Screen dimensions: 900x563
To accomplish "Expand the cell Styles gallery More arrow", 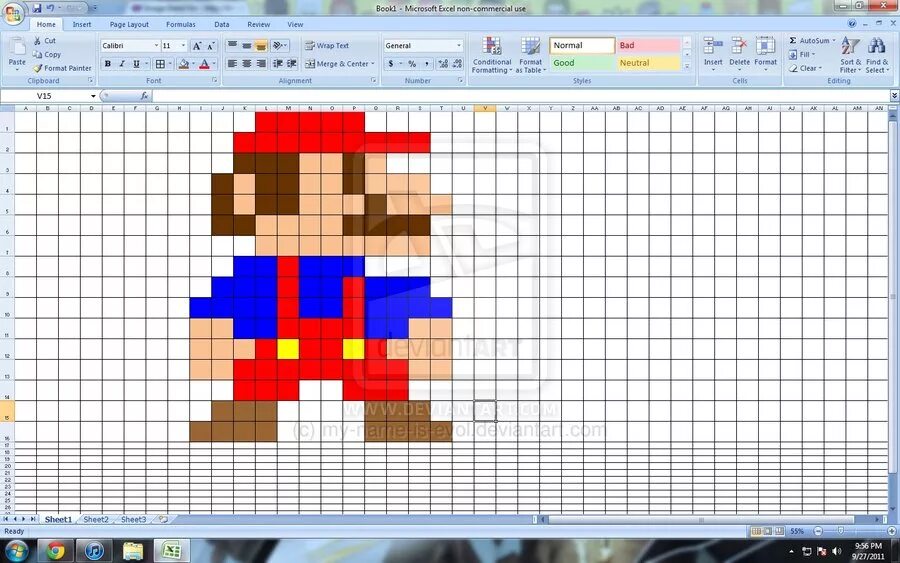I will (x=686, y=67).
